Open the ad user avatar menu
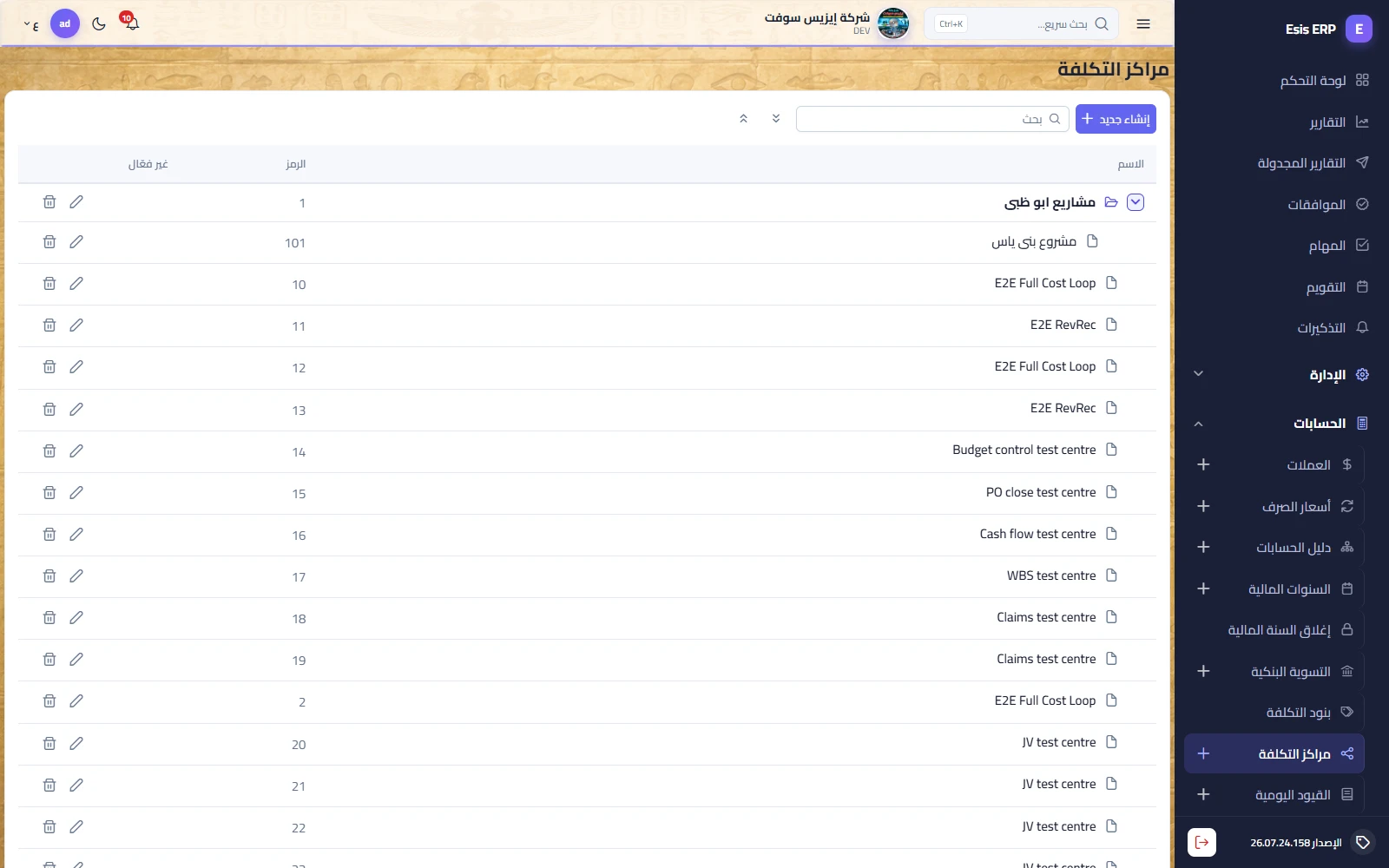Viewport: 1389px width, 868px height. [x=65, y=23]
